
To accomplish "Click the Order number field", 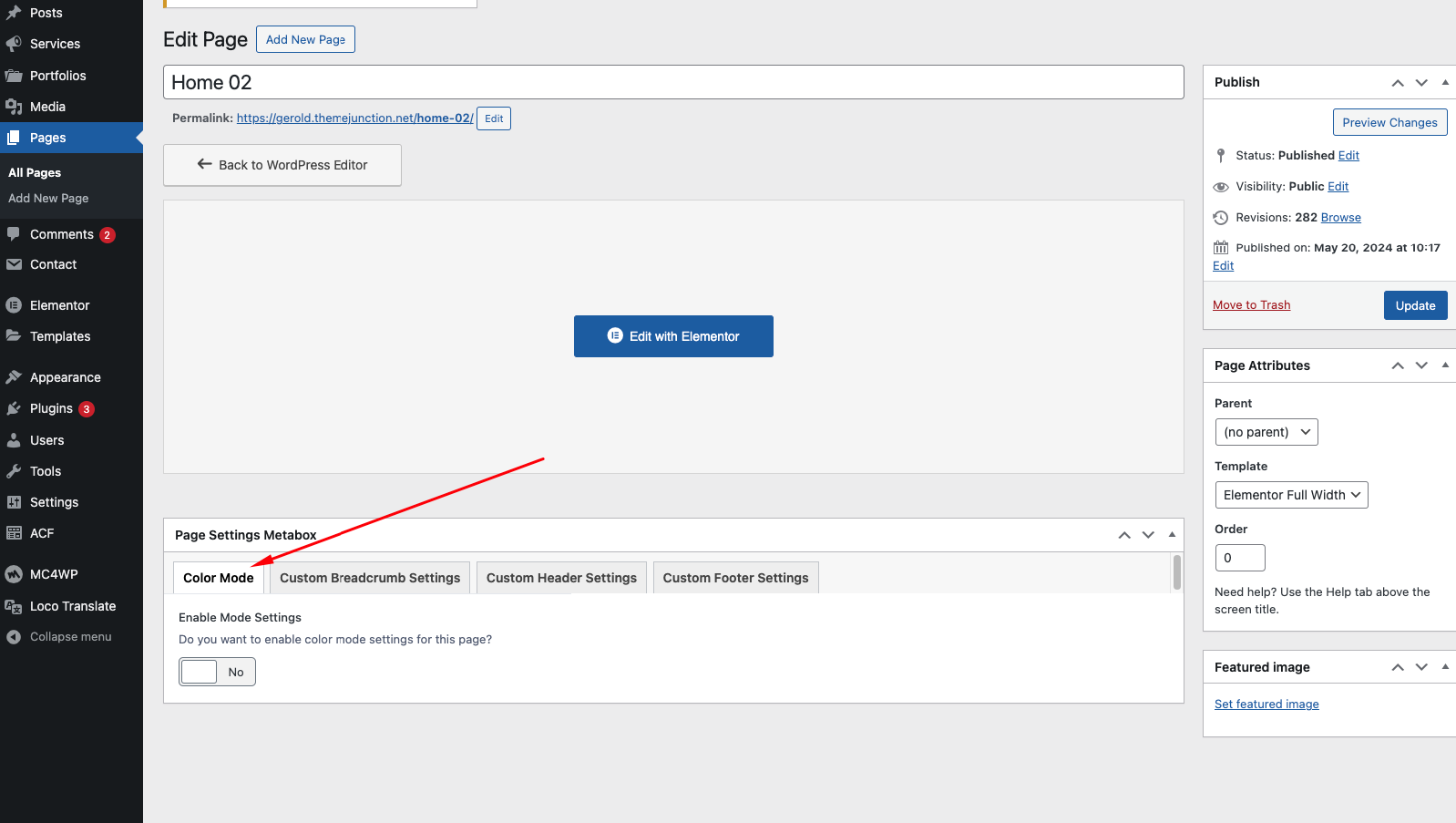I will pos(1240,558).
